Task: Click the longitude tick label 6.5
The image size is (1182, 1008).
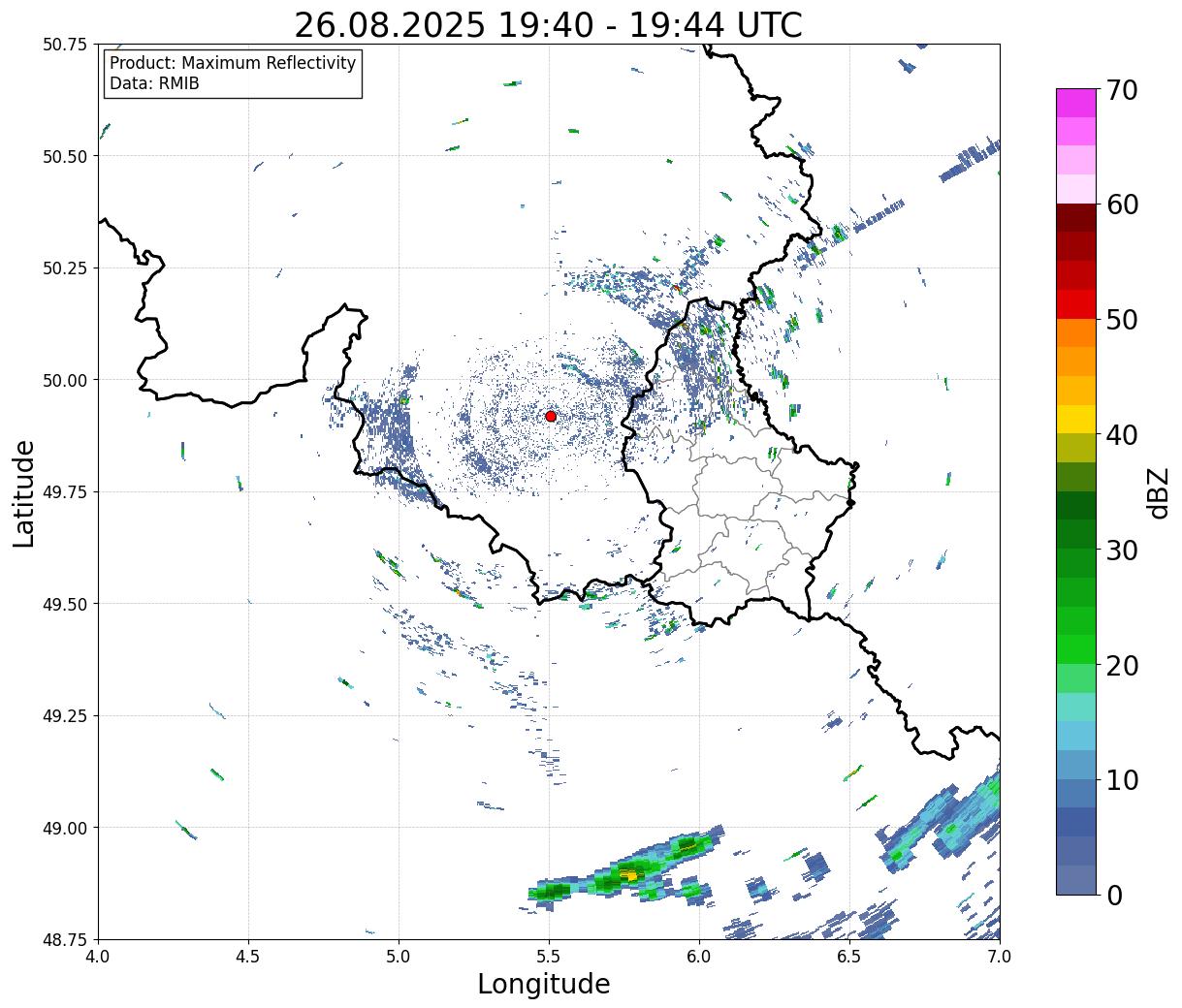Action: point(849,956)
